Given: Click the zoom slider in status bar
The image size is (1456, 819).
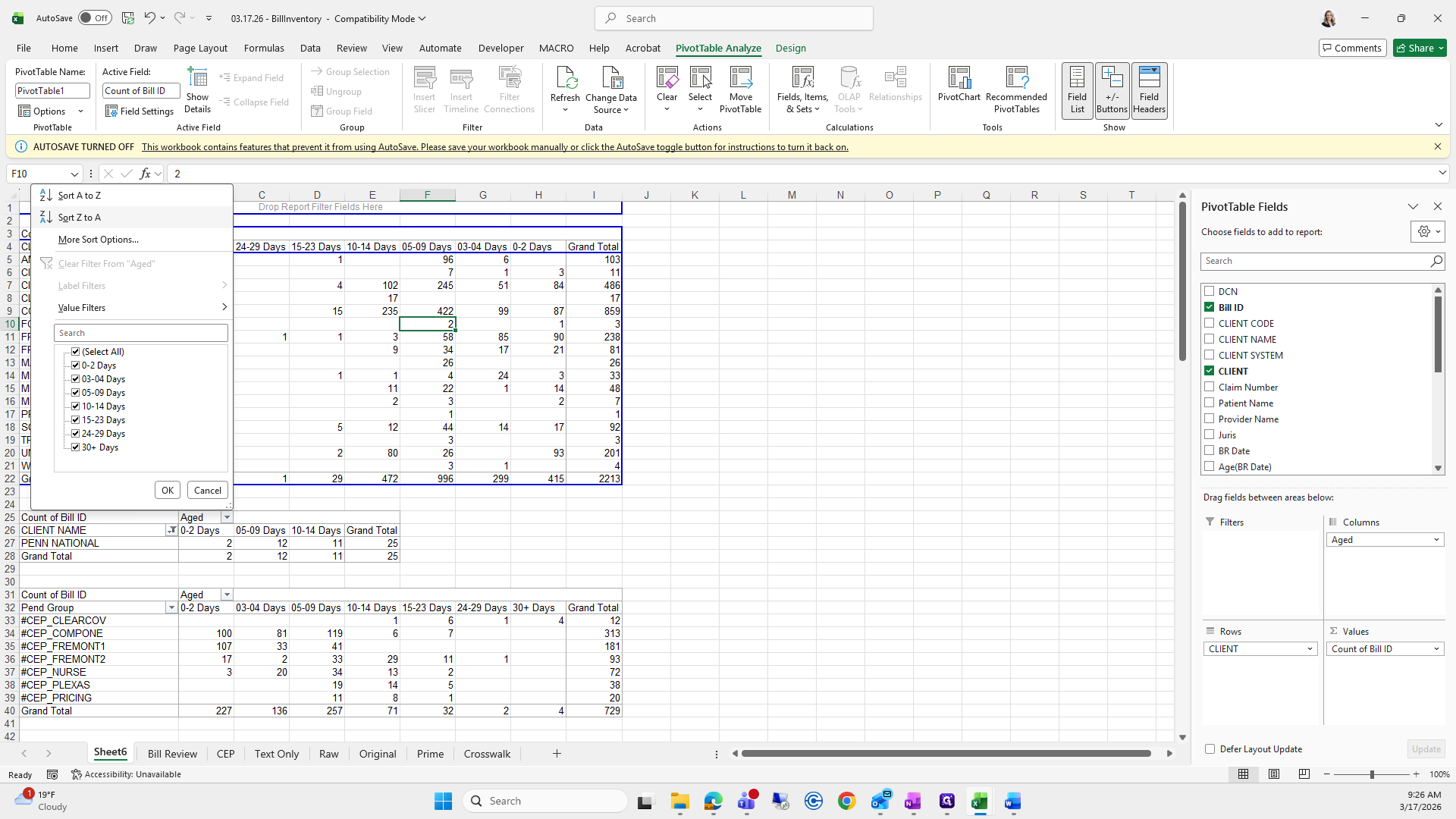Looking at the screenshot, I should coord(1371,774).
